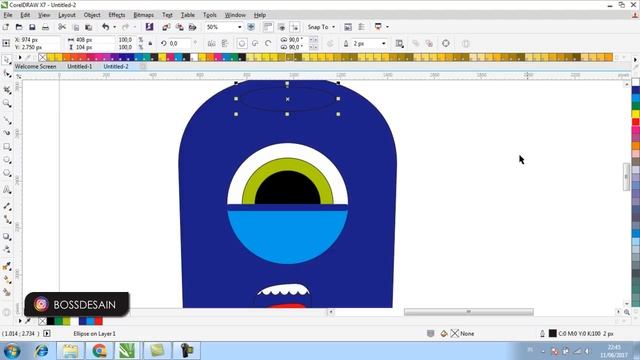The height and width of the screenshot is (360, 640).
Task: Click the Cut scissors icon
Action: 62,27
